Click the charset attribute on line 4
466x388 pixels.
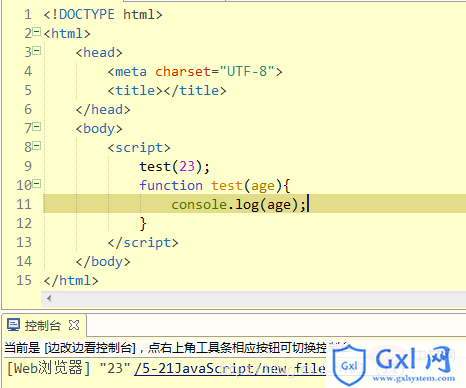[183, 72]
